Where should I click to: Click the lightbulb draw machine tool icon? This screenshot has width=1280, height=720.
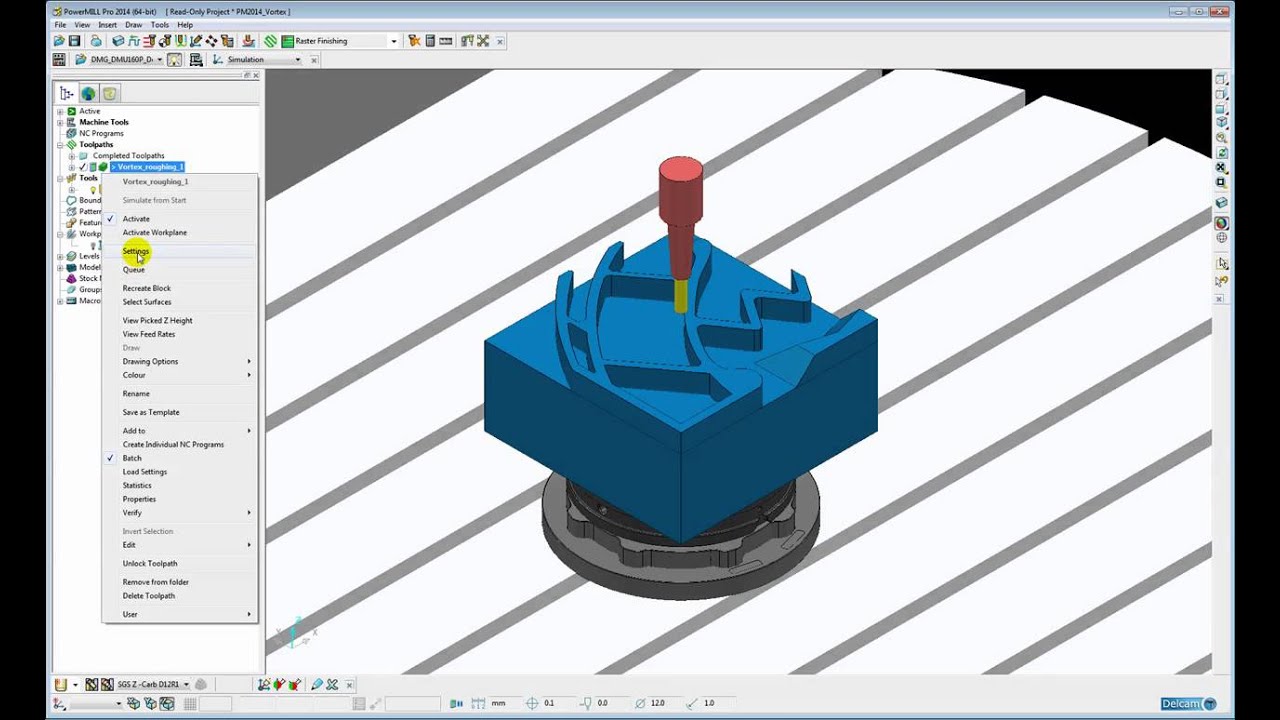click(174, 60)
